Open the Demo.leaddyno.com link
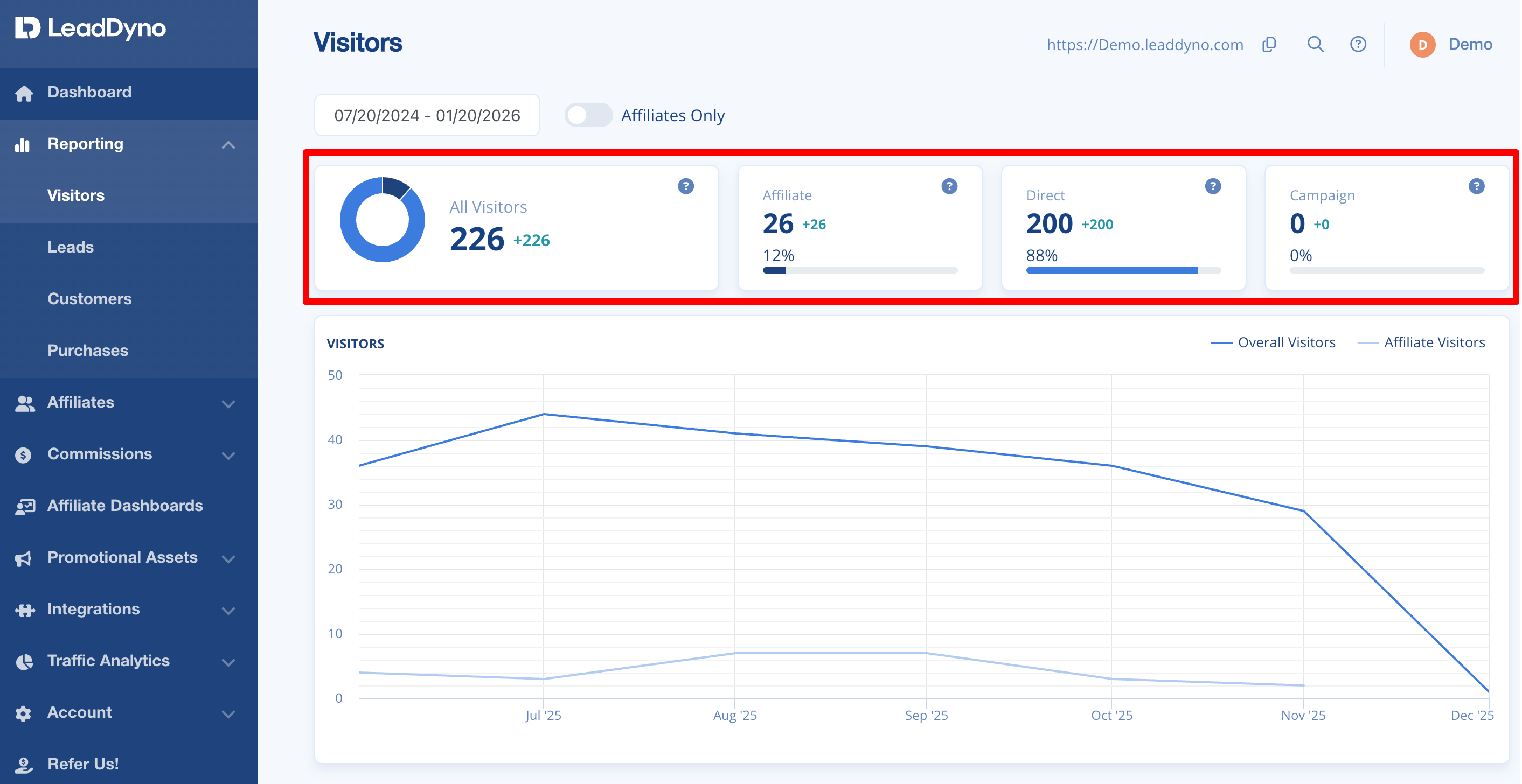The height and width of the screenshot is (784, 1522). (1144, 45)
